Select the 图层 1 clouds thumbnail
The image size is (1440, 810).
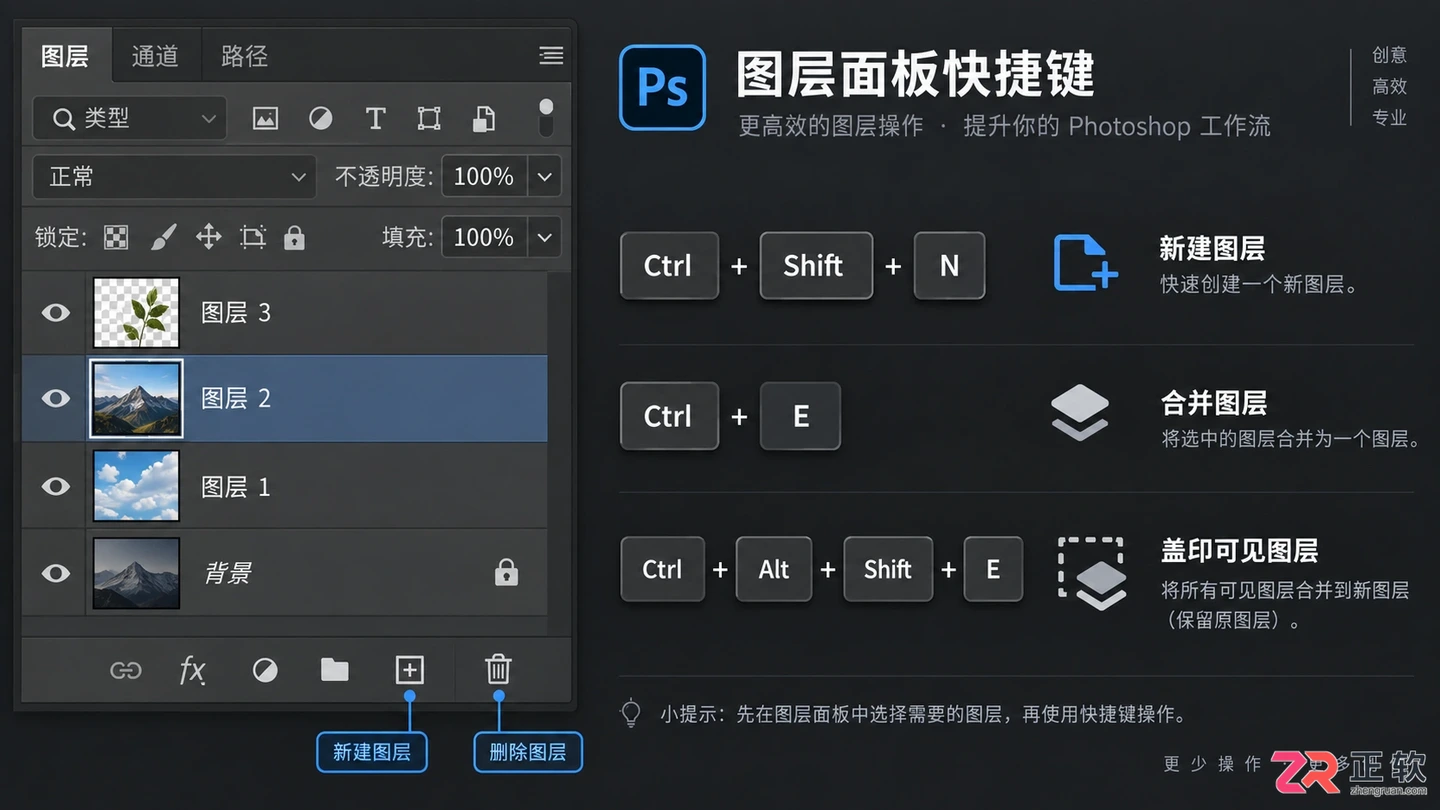[x=136, y=486]
